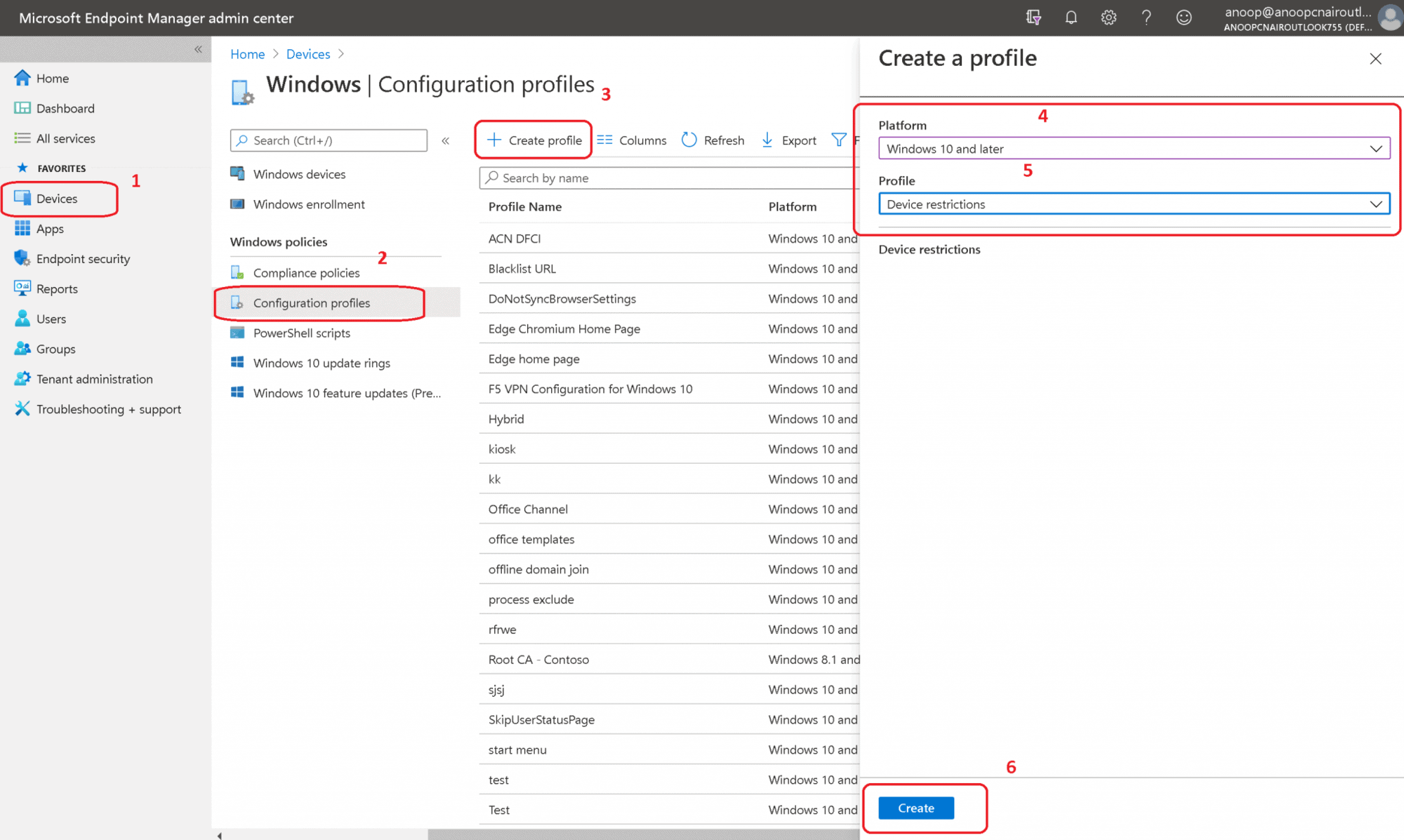
Task: Open Tenant administration
Action: click(94, 378)
